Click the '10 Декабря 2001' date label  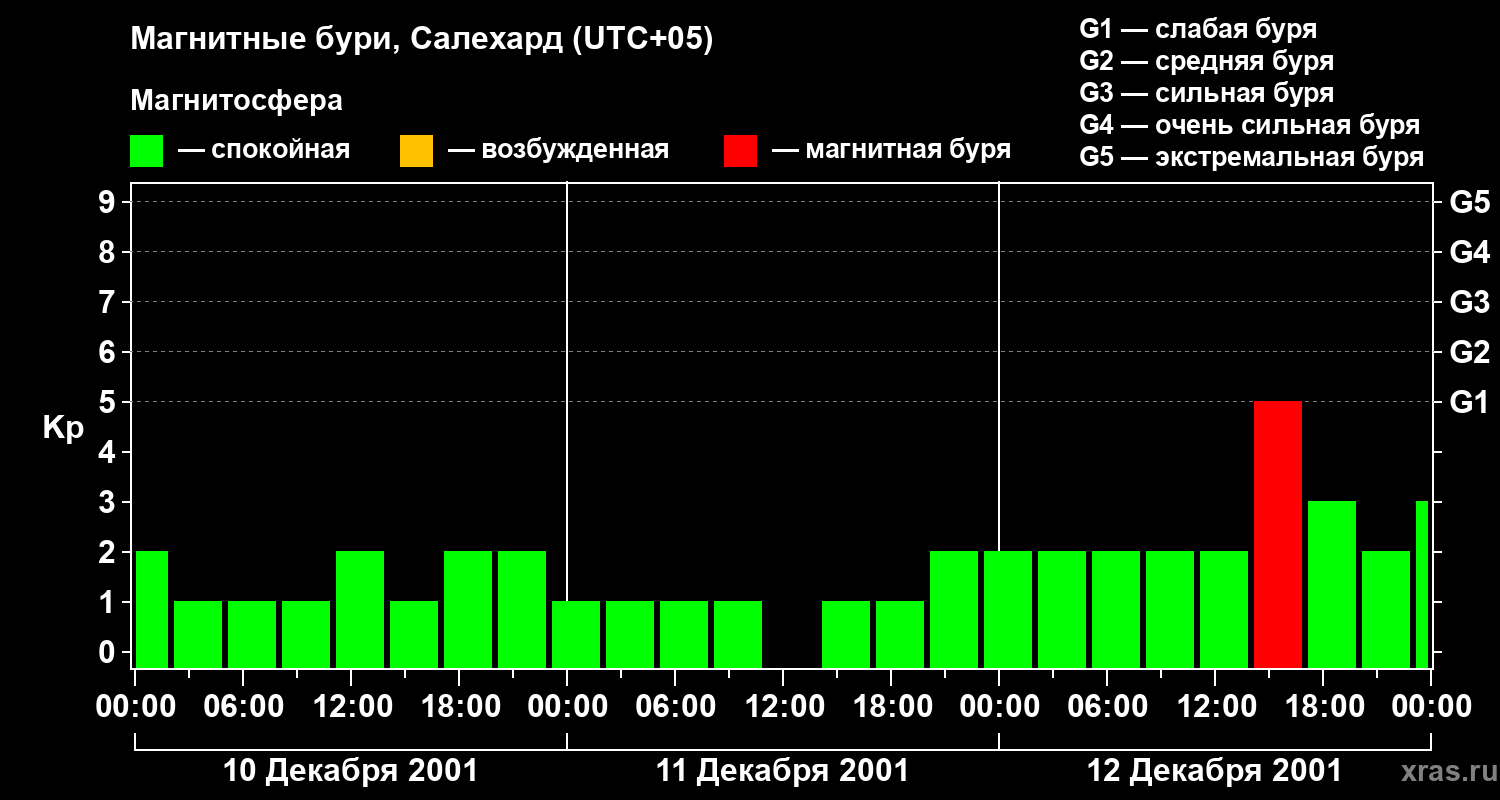pos(350,771)
